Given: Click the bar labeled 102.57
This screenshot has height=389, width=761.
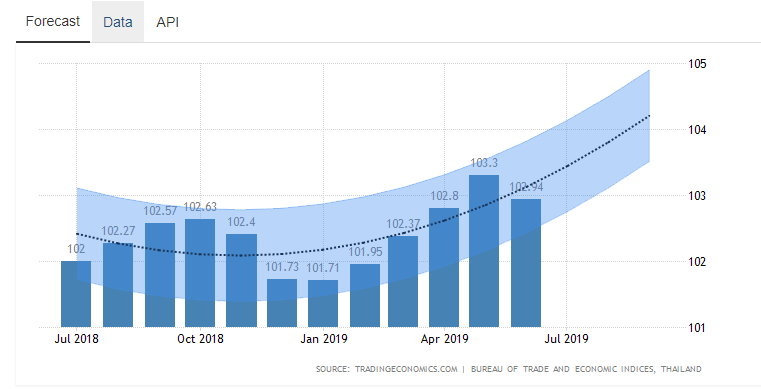Looking at the screenshot, I should pos(160,275).
